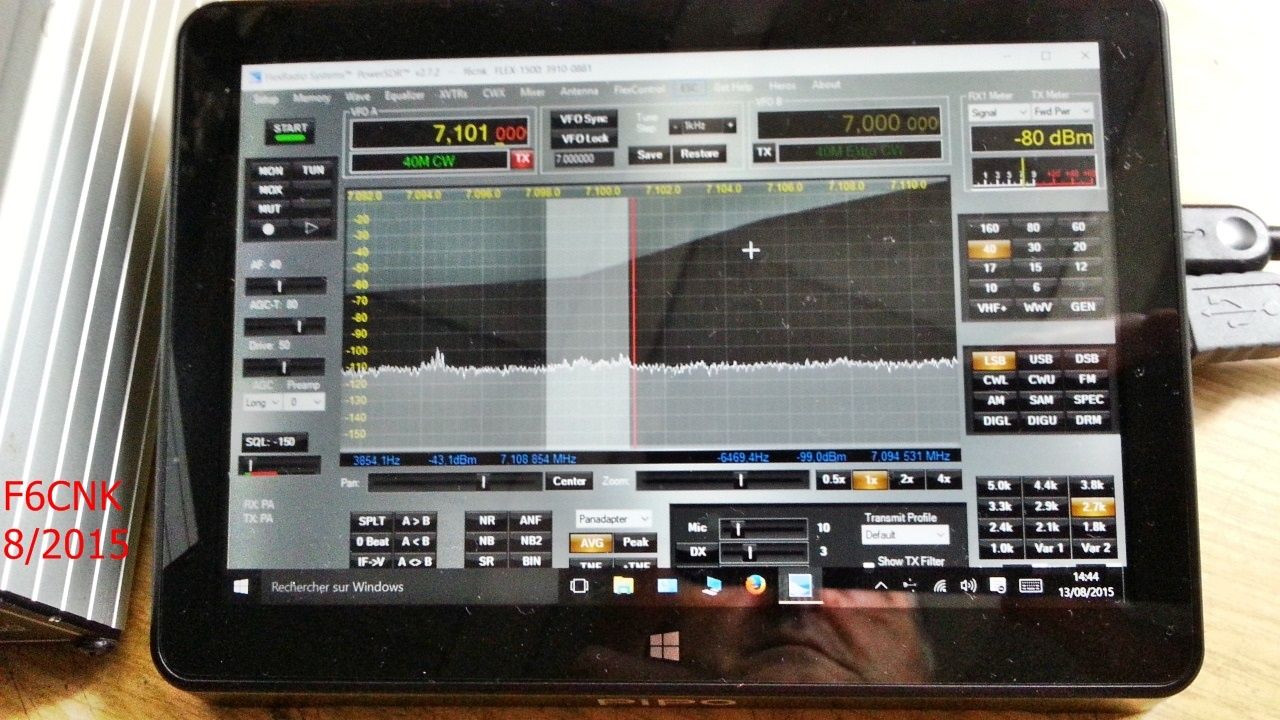The height and width of the screenshot is (720, 1280).
Task: Select CWL mode button
Action: 994,380
